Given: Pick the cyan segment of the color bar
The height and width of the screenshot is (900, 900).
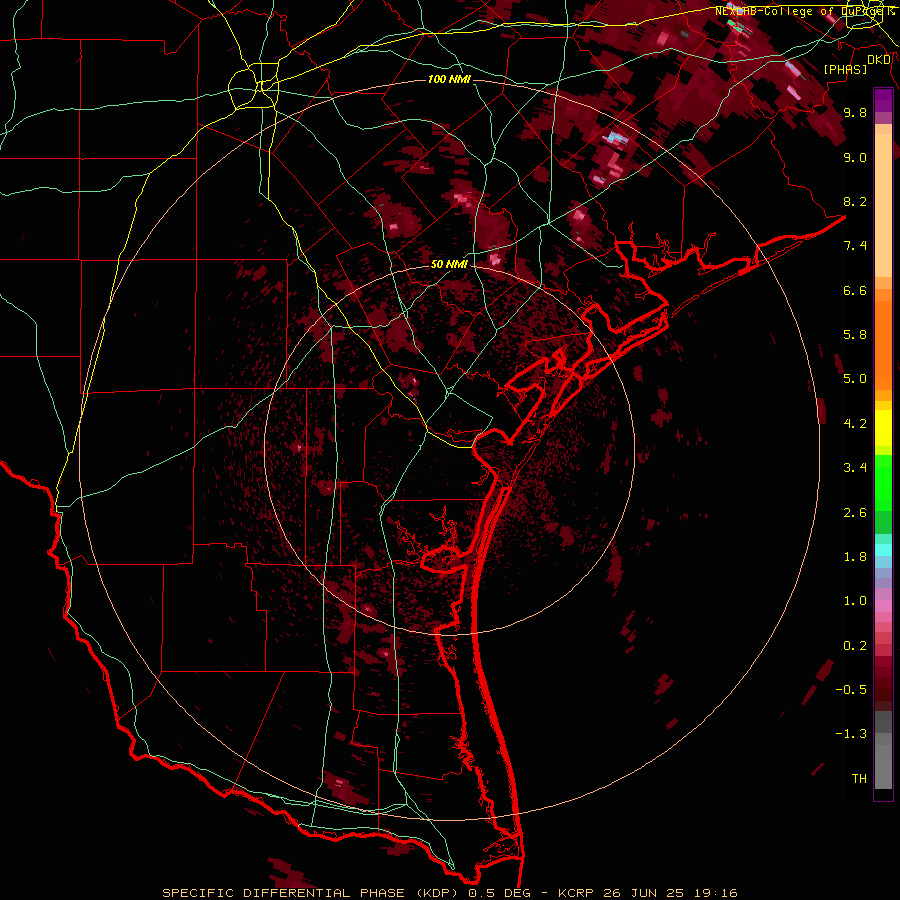Looking at the screenshot, I should point(883,550).
